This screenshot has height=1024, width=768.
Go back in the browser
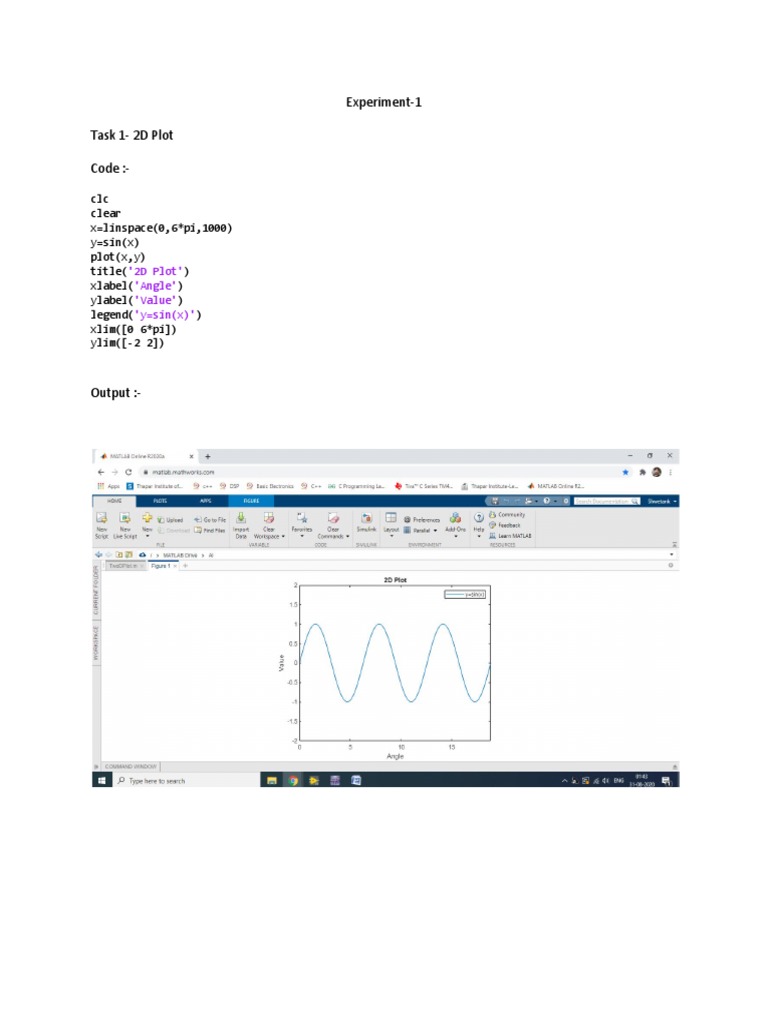coord(101,472)
